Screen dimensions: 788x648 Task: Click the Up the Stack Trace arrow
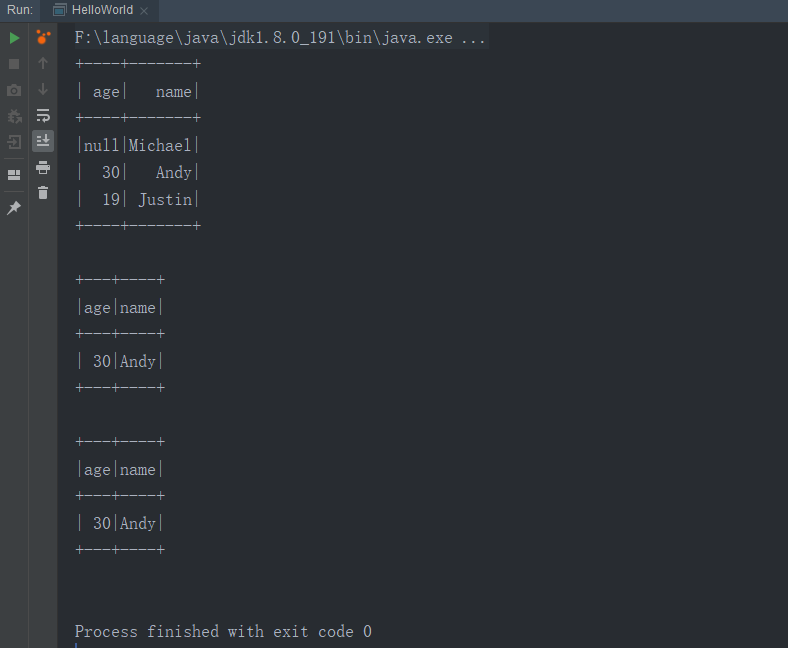pos(43,63)
